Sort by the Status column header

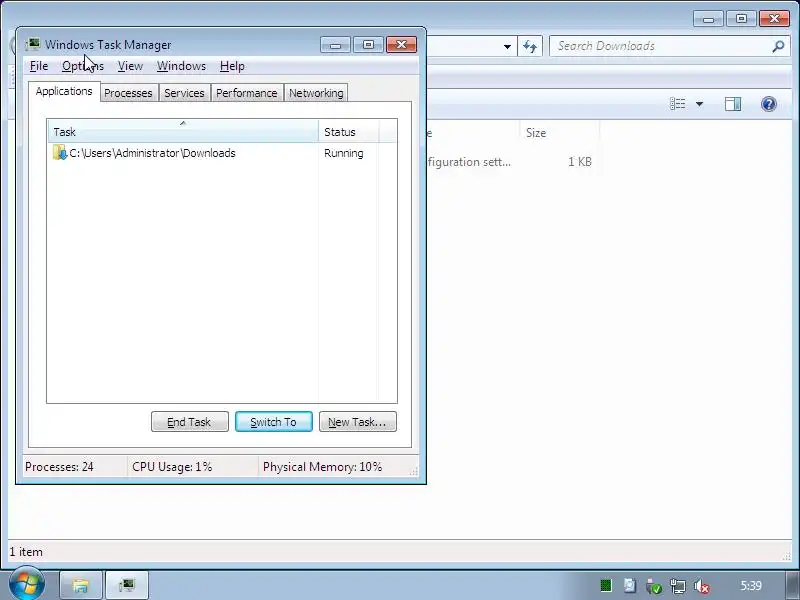click(x=348, y=132)
